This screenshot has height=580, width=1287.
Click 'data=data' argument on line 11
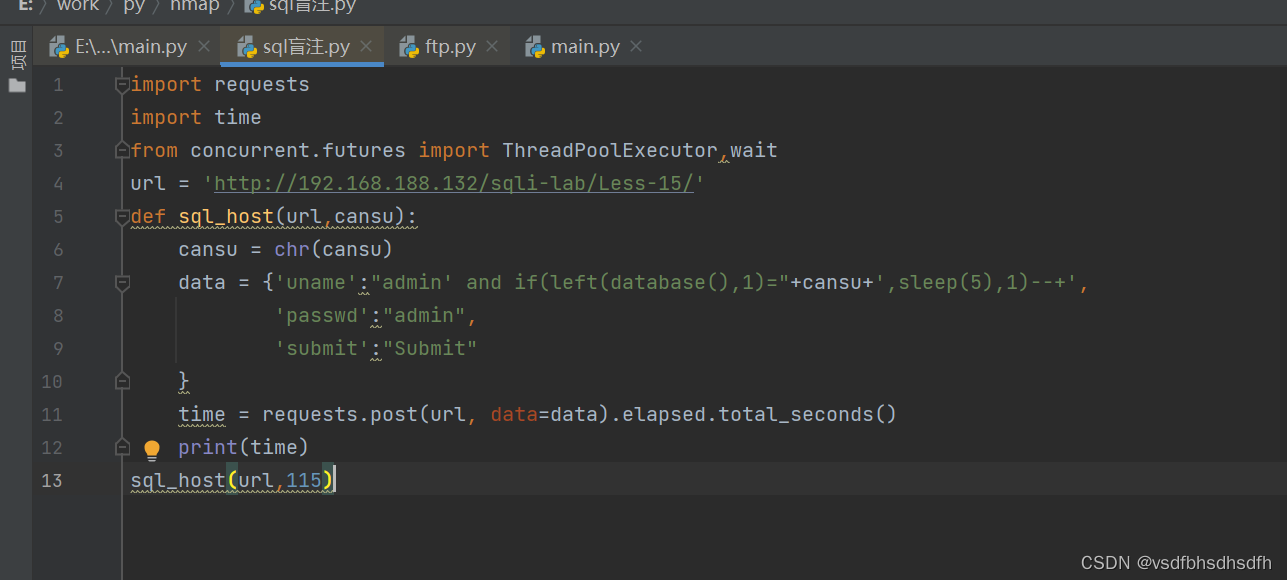[x=544, y=414]
